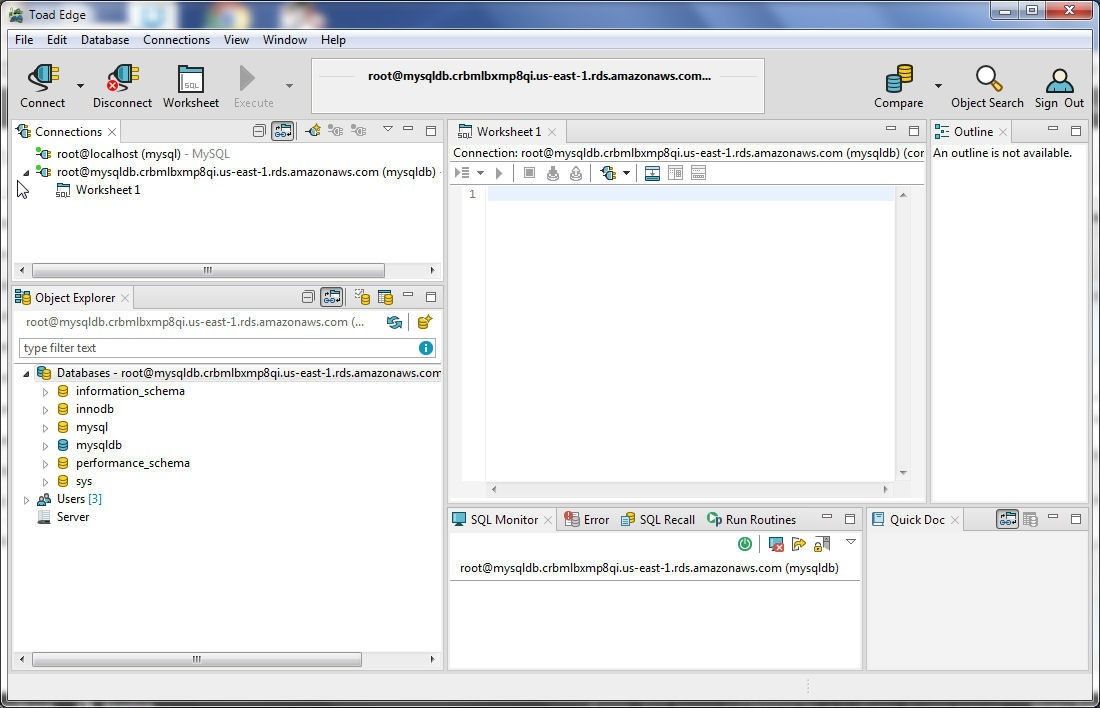Screen dimensions: 1100x708
Task: Clear the SQL Monitor output
Action: coord(776,544)
